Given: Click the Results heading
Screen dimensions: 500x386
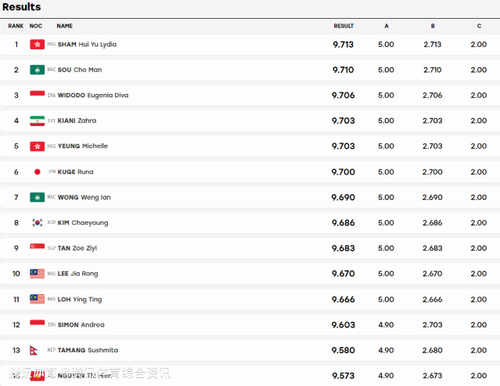Looking at the screenshot, I should (x=22, y=7).
